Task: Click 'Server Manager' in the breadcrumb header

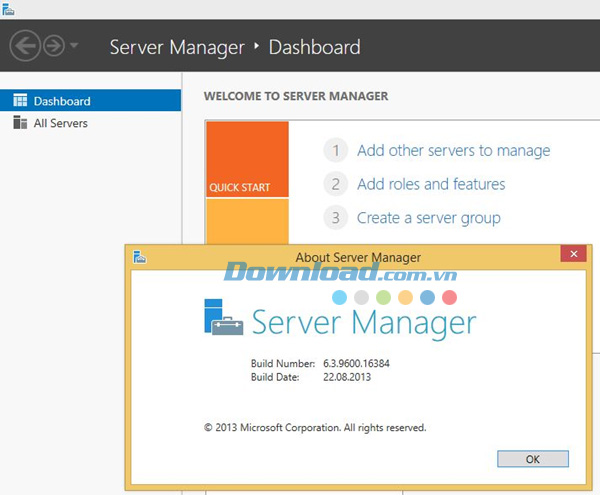Action: click(177, 47)
